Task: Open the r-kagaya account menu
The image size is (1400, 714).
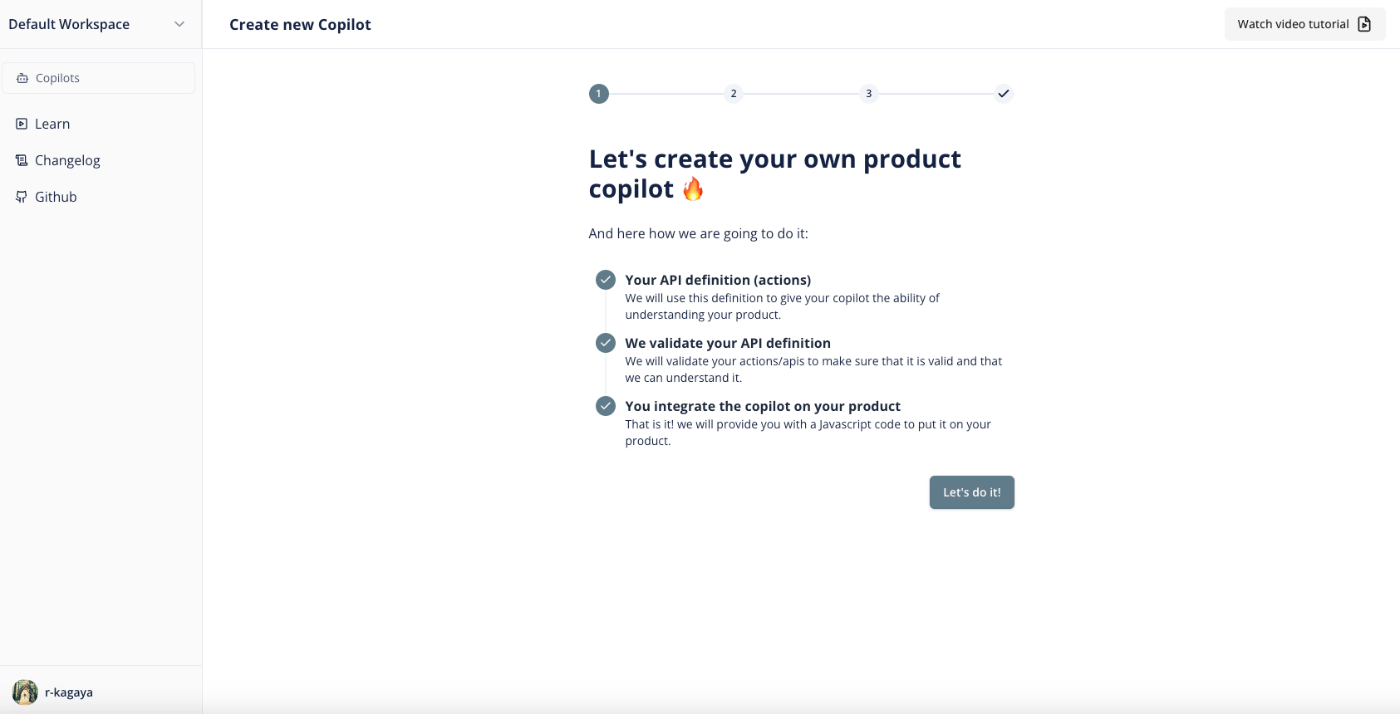Action: 68,692
